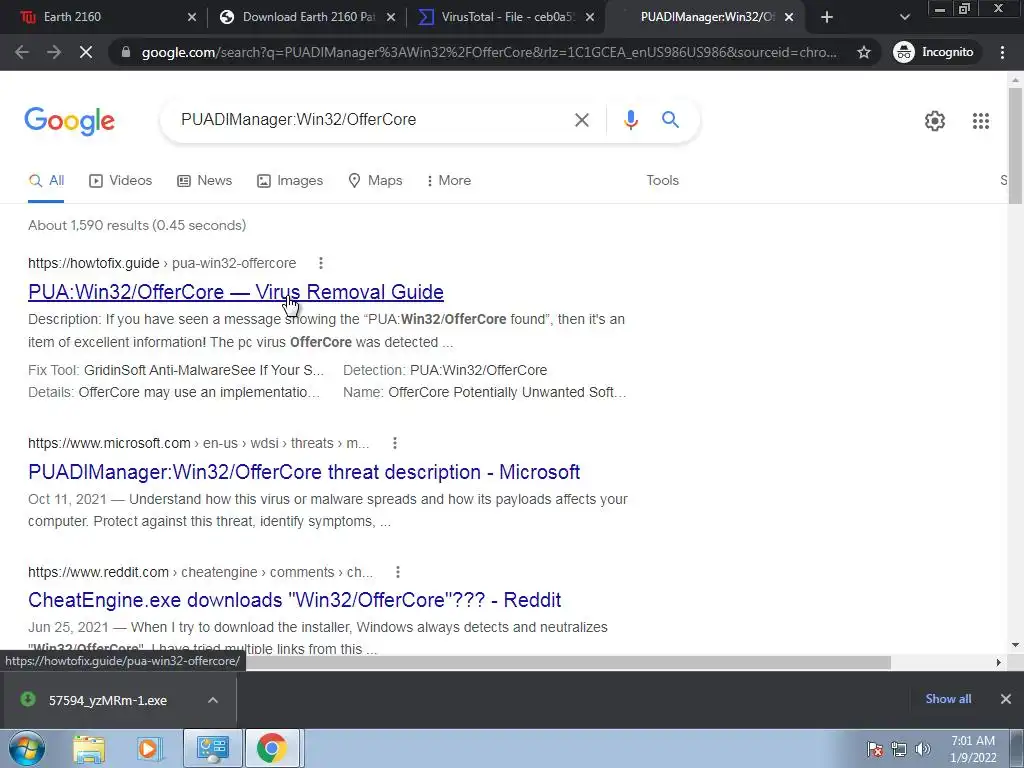Open Chrome's three-dot menu
Image resolution: width=1024 pixels, height=768 pixels.
click(1002, 52)
